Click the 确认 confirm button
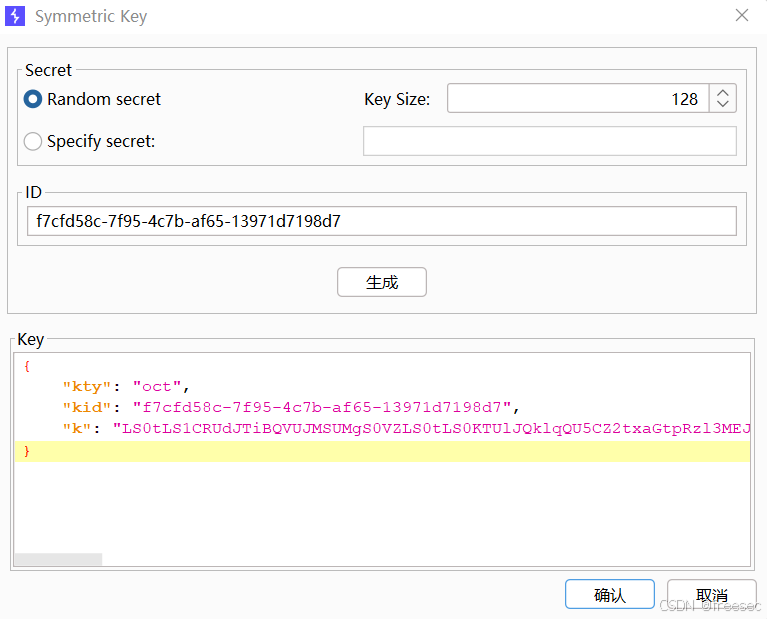 point(609,594)
